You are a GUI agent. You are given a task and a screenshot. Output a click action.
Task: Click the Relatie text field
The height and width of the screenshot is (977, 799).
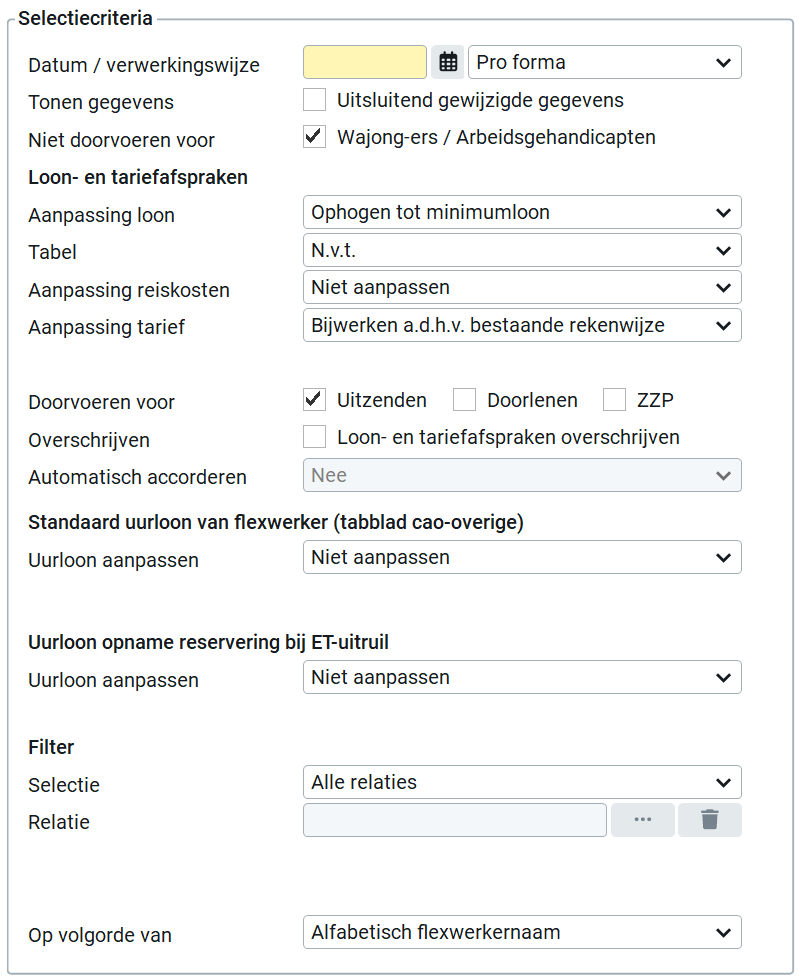[455, 820]
